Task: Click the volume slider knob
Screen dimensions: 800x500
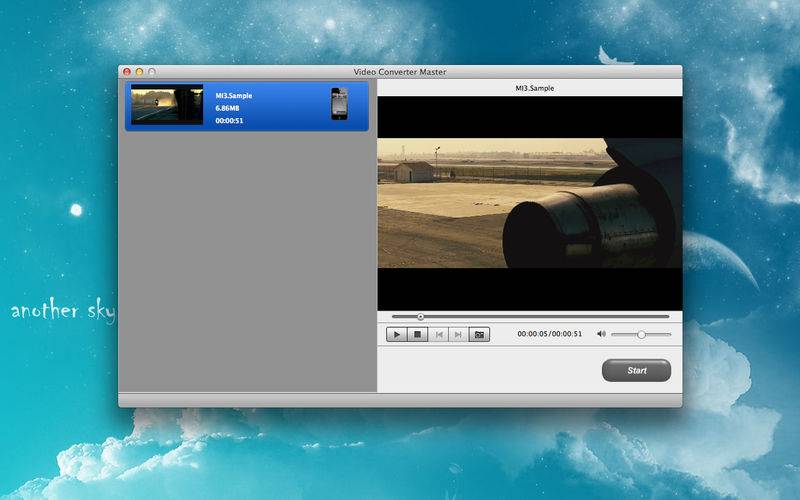Action: tap(641, 334)
